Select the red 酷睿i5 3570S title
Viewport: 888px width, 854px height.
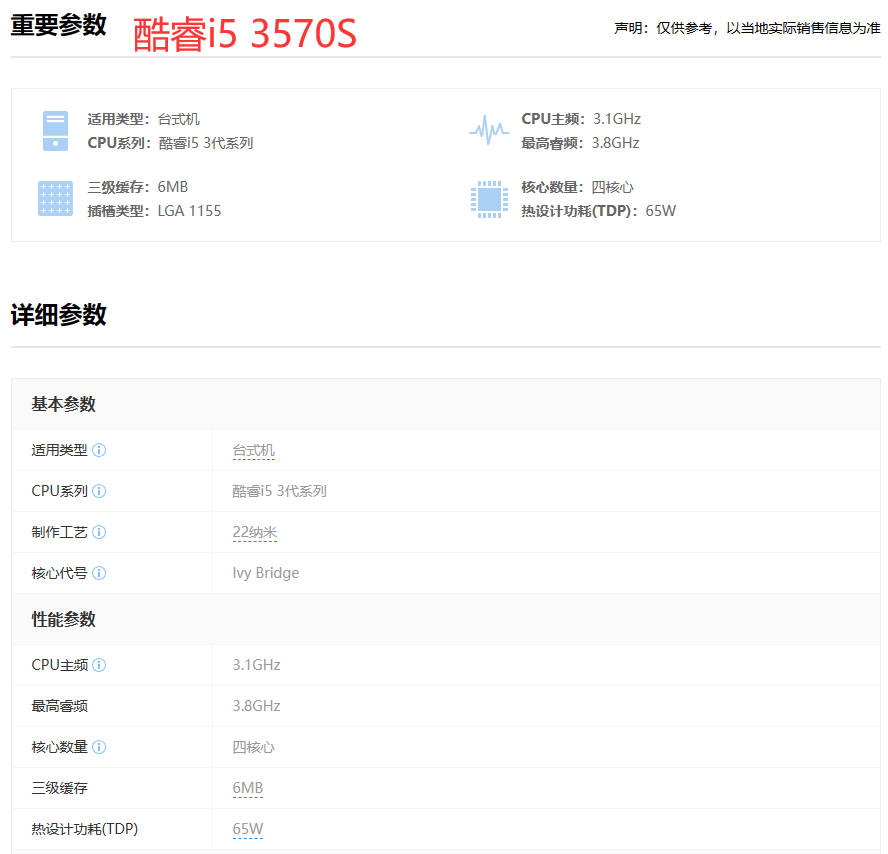point(245,34)
